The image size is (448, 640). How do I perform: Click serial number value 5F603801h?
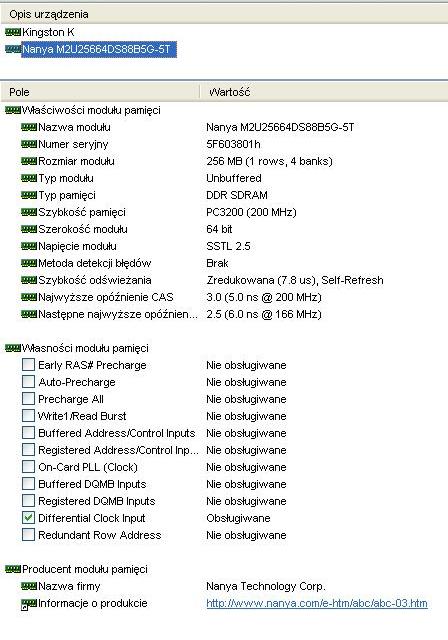[233, 144]
